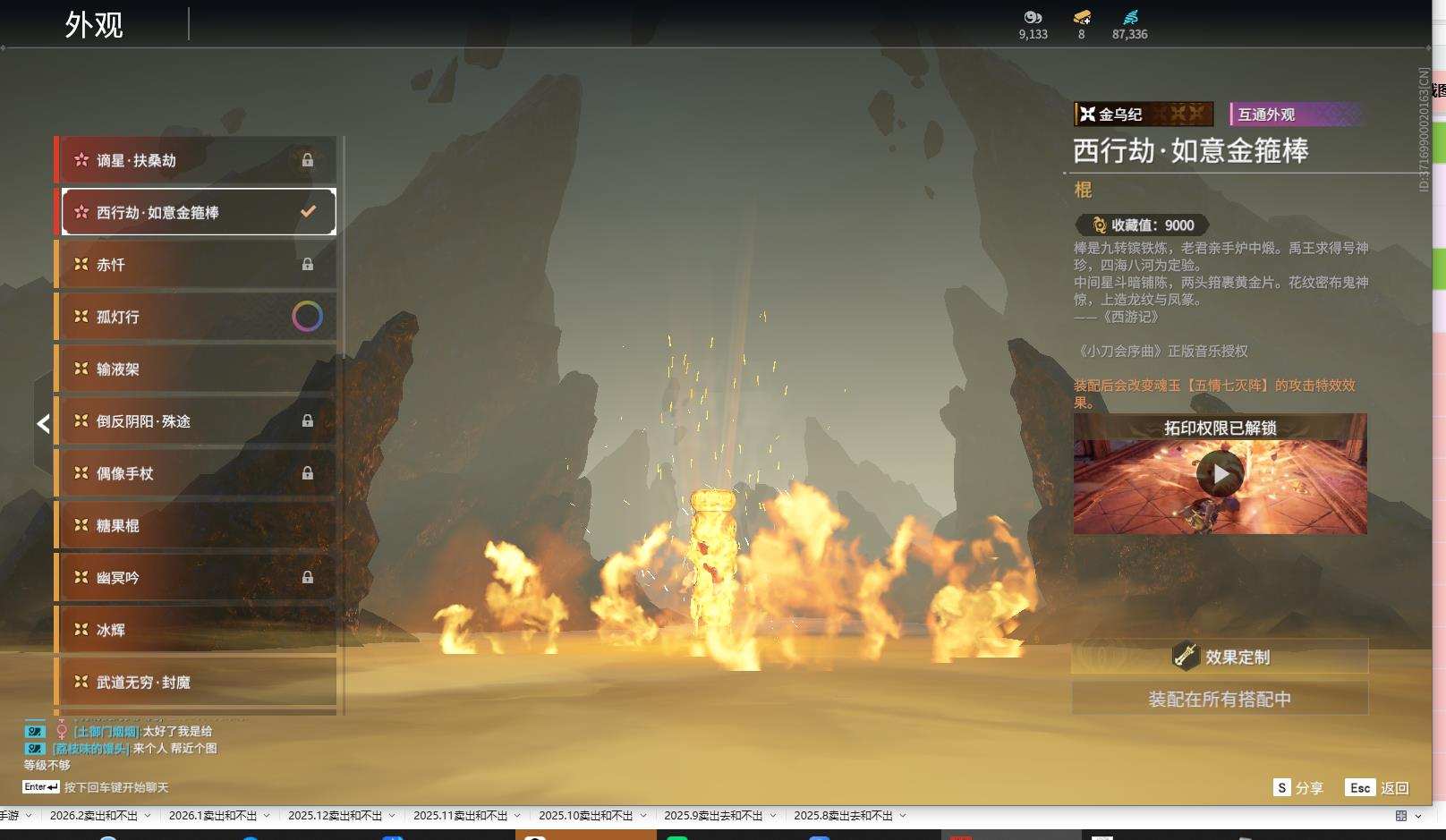Screen dimensions: 1446x840
Task: Open the 2025.8卖出去和不出 sheet tab
Action: tap(843, 816)
